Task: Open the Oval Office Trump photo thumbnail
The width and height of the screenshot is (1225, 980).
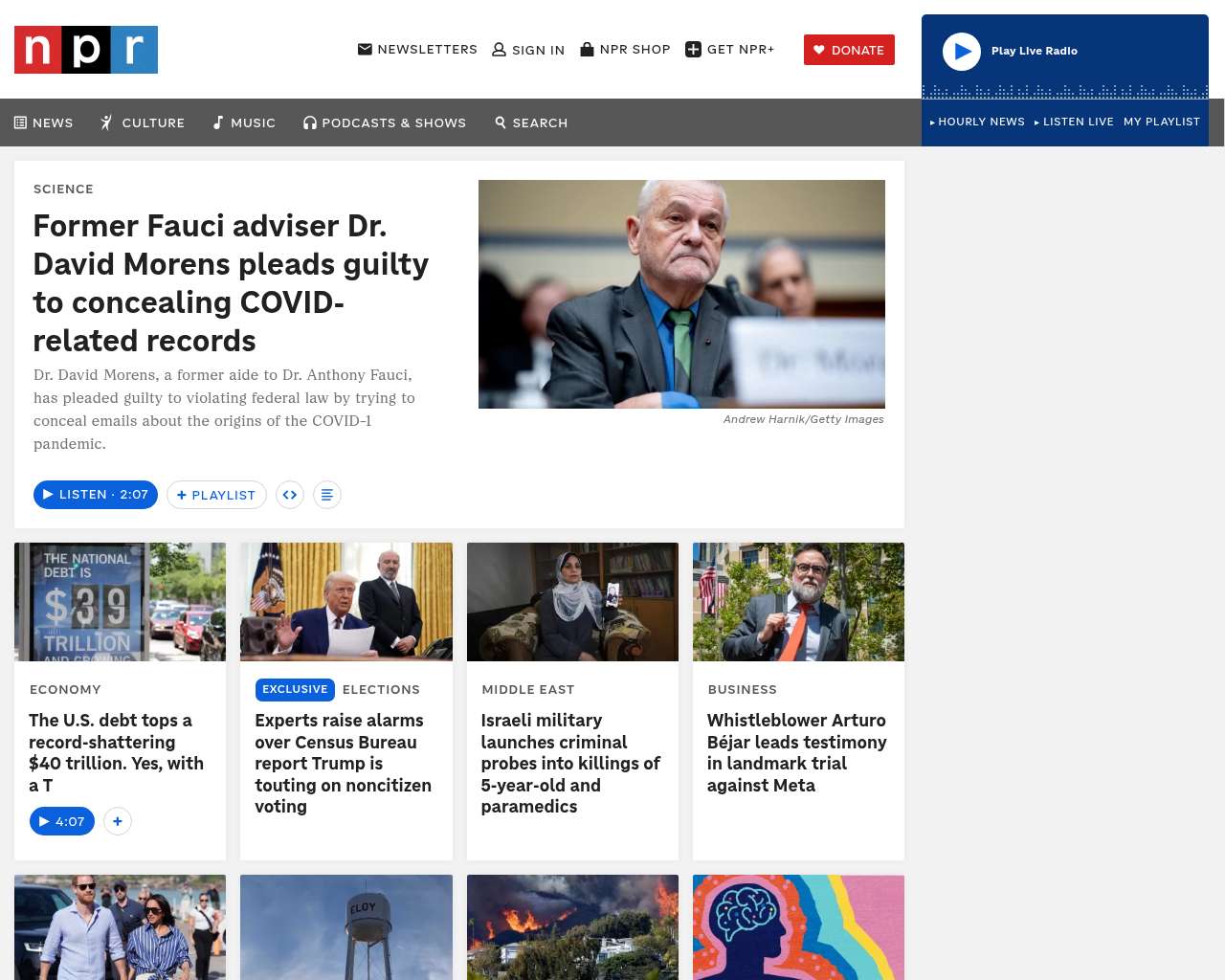Action: click(x=346, y=602)
